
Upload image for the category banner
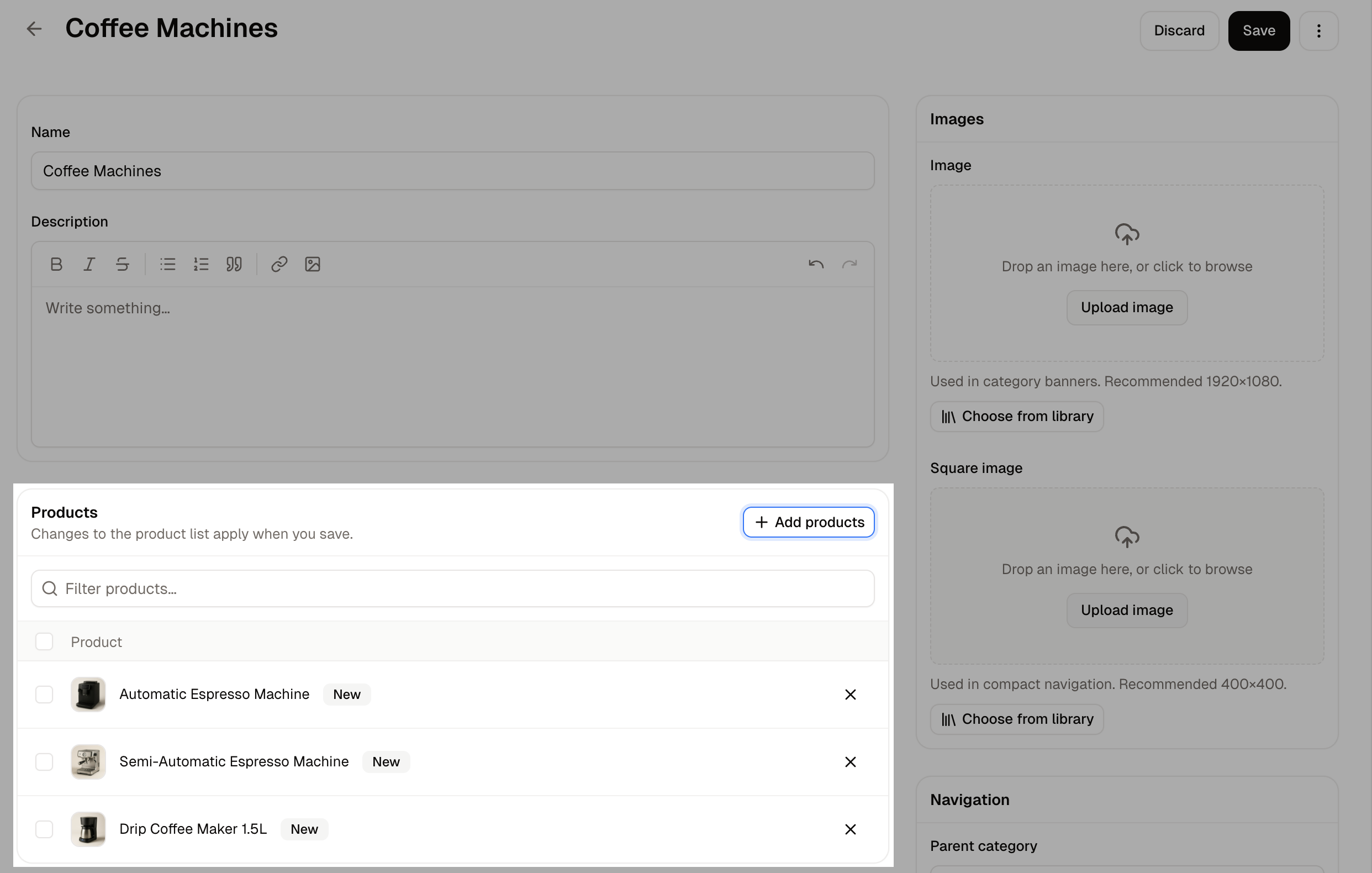(x=1126, y=308)
